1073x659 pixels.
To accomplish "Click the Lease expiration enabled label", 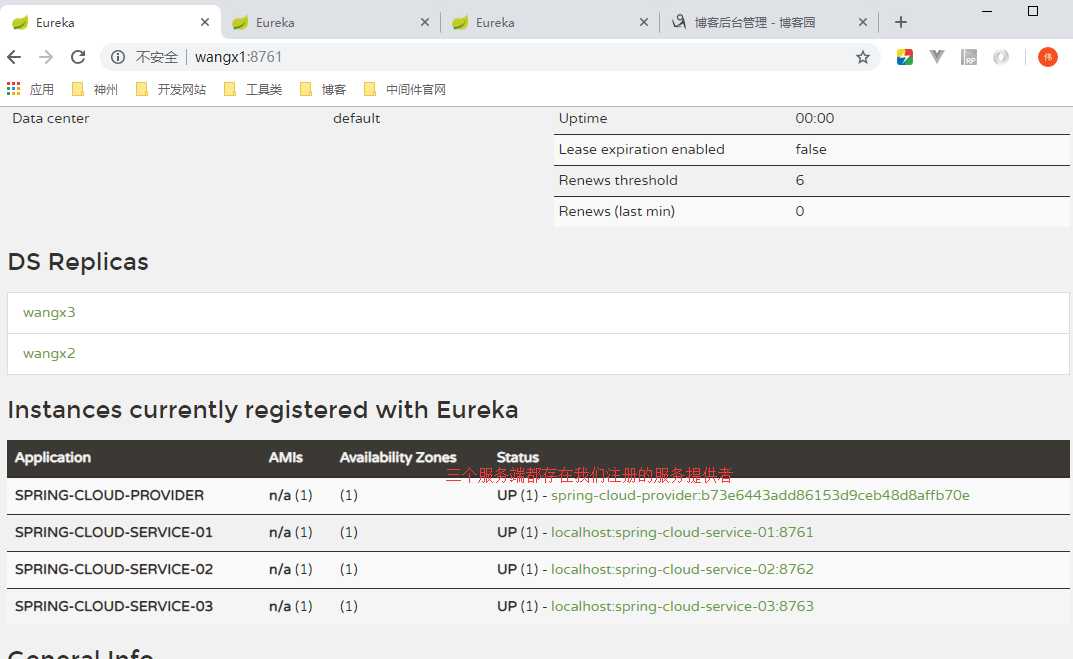I will pos(641,149).
